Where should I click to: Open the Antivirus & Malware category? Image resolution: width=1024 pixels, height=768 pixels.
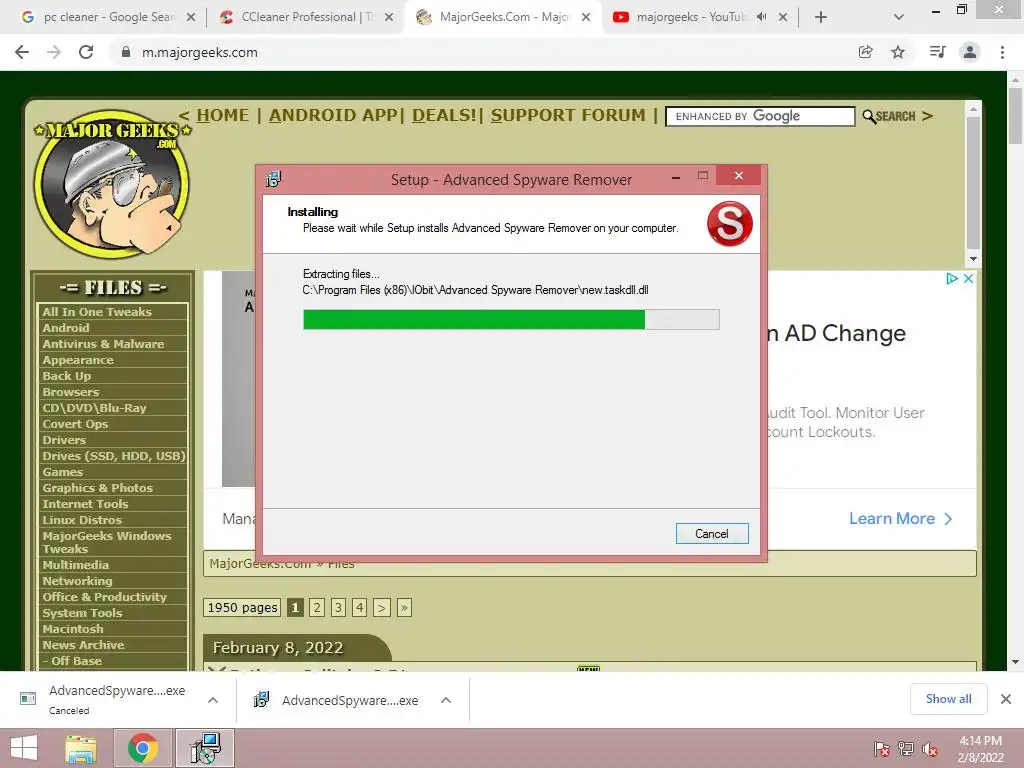103,344
